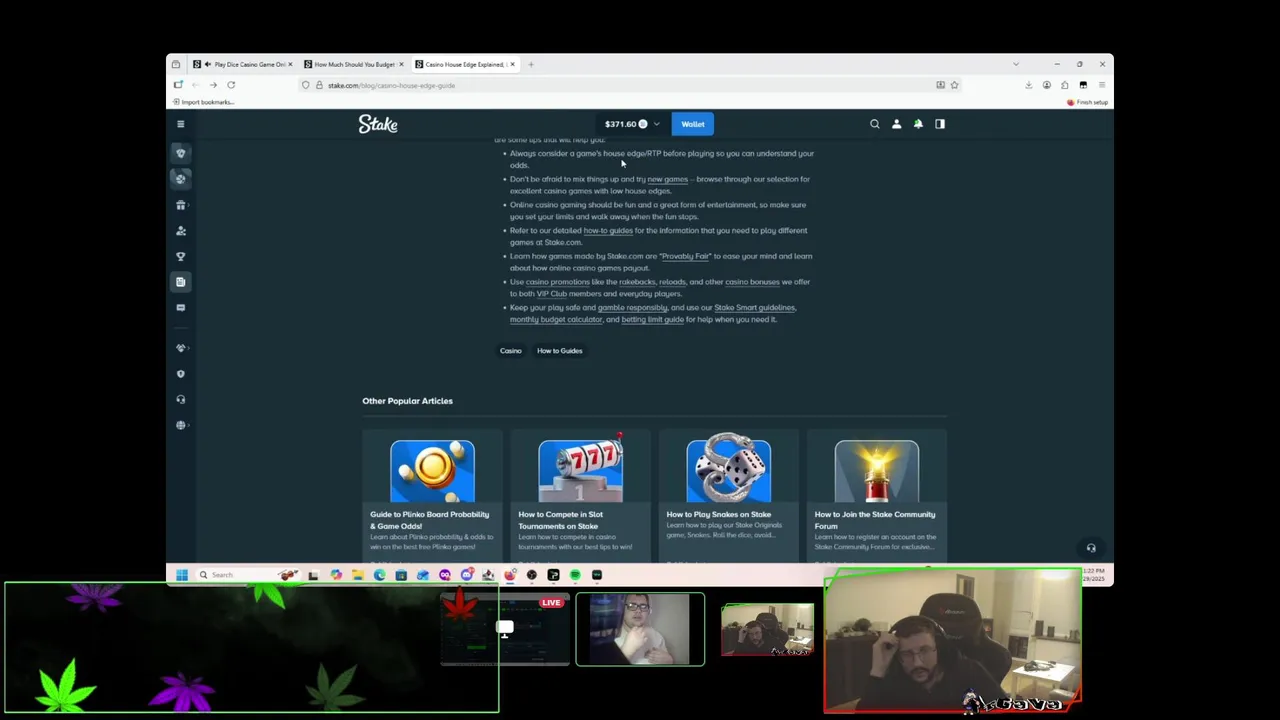Open How to Play Snakes article
The width and height of the screenshot is (1280, 720).
click(x=729, y=496)
